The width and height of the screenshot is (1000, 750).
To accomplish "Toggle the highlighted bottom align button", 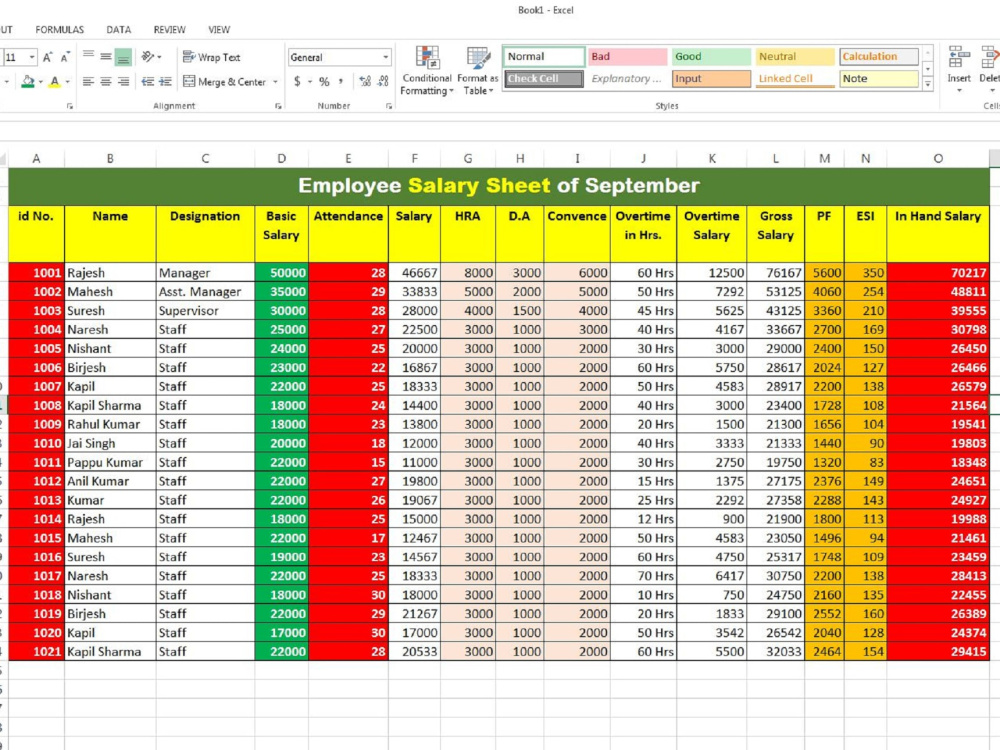I will click(x=123, y=57).
